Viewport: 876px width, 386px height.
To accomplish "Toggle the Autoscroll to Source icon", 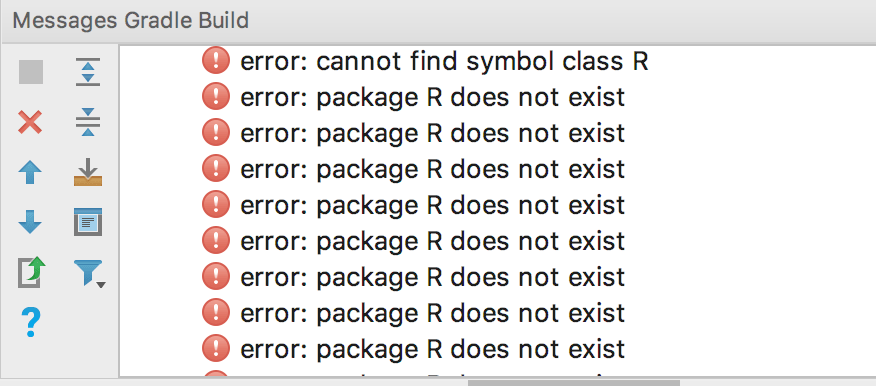I will click(88, 173).
